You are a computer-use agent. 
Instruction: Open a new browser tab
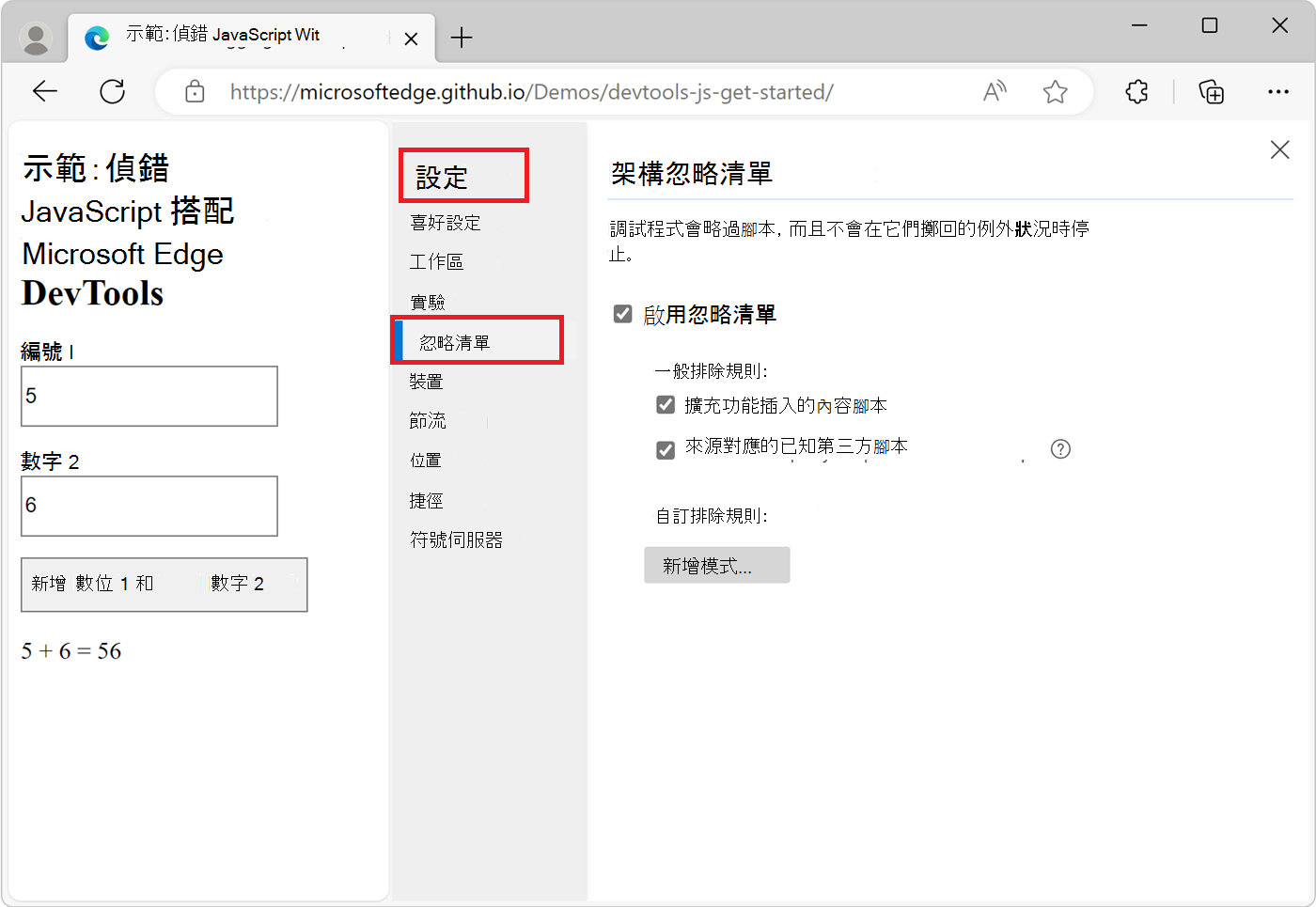click(x=461, y=38)
